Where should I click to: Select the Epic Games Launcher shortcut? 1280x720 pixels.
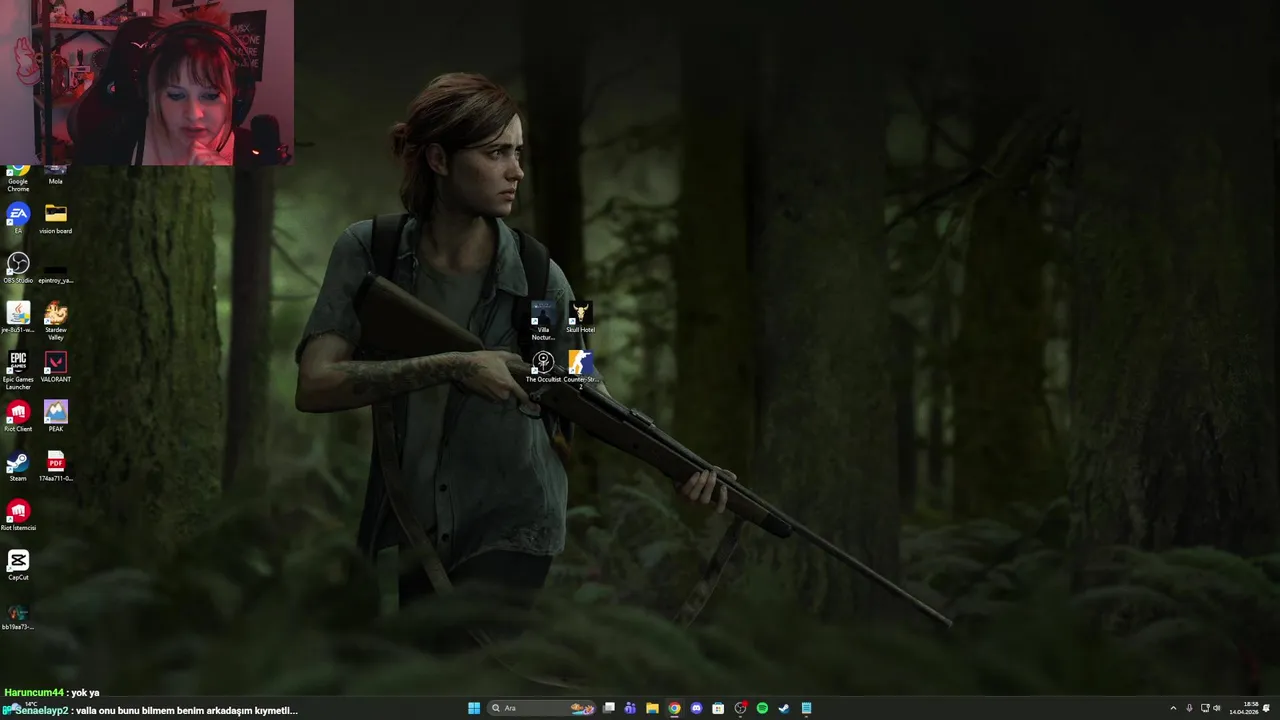pos(18,370)
